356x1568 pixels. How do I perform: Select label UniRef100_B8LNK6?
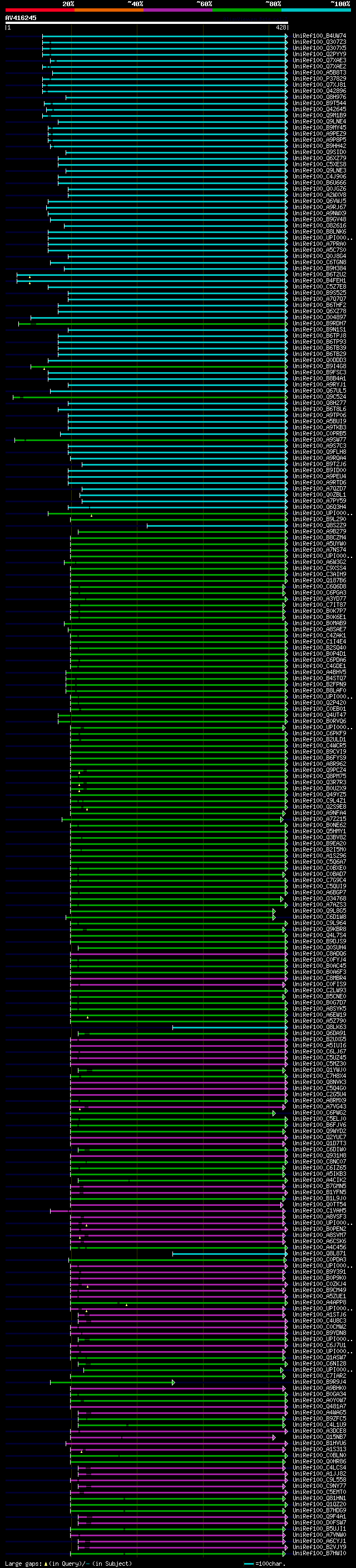(319, 232)
